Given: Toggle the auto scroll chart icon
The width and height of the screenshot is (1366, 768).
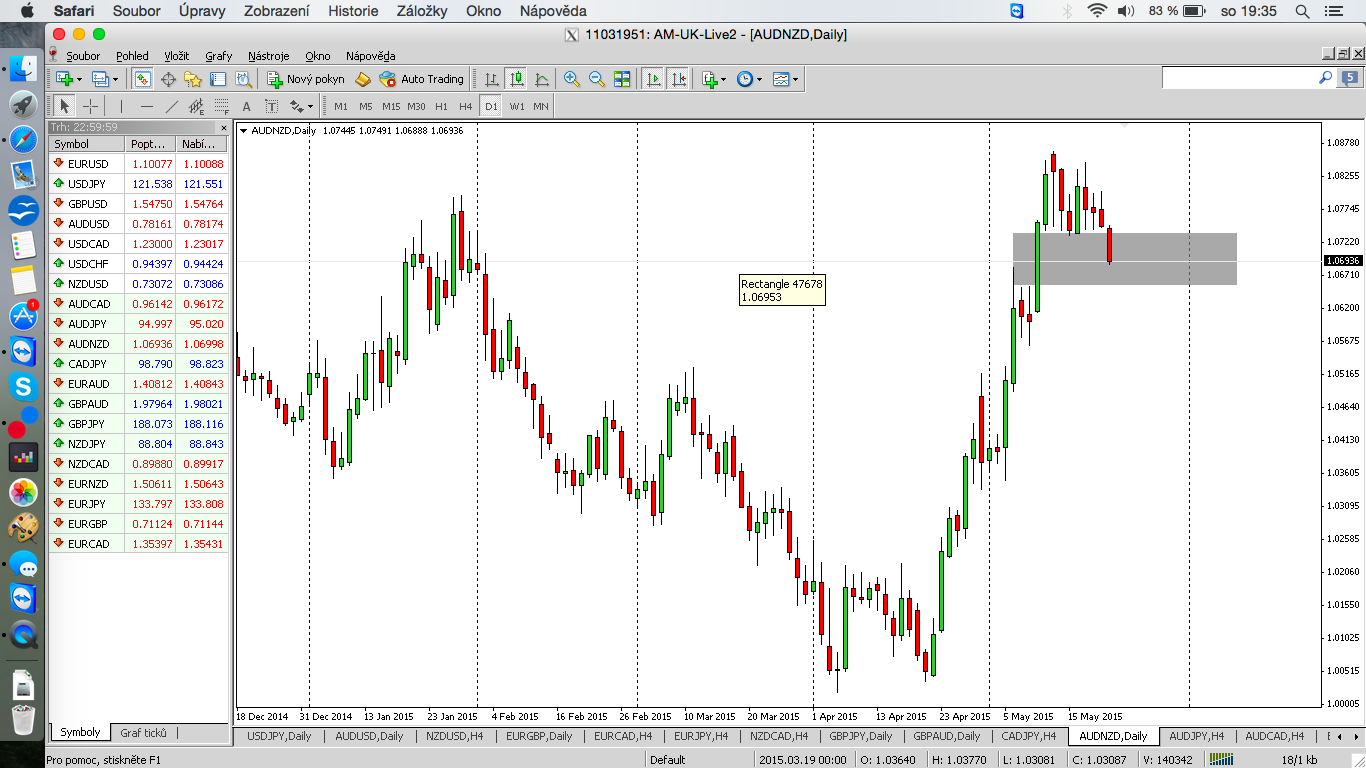Looking at the screenshot, I should [x=653, y=79].
